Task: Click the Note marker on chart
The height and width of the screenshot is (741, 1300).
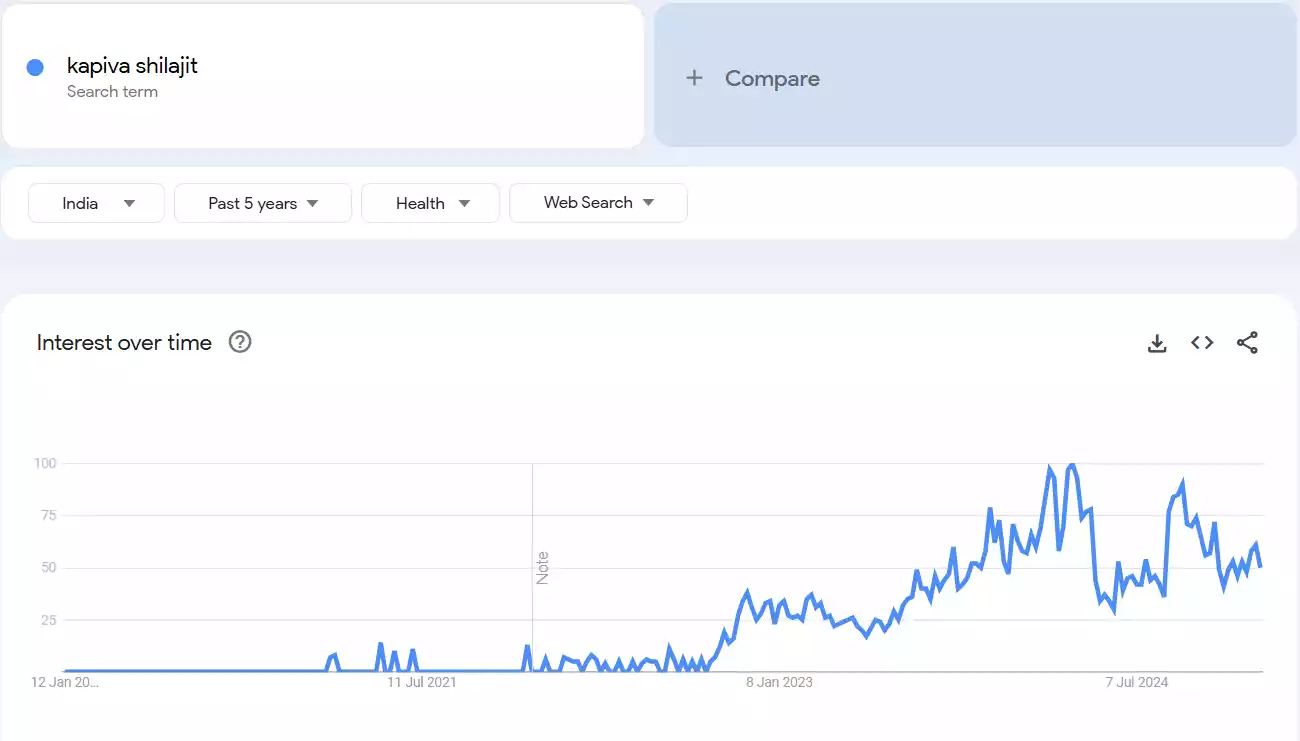Action: click(542, 567)
